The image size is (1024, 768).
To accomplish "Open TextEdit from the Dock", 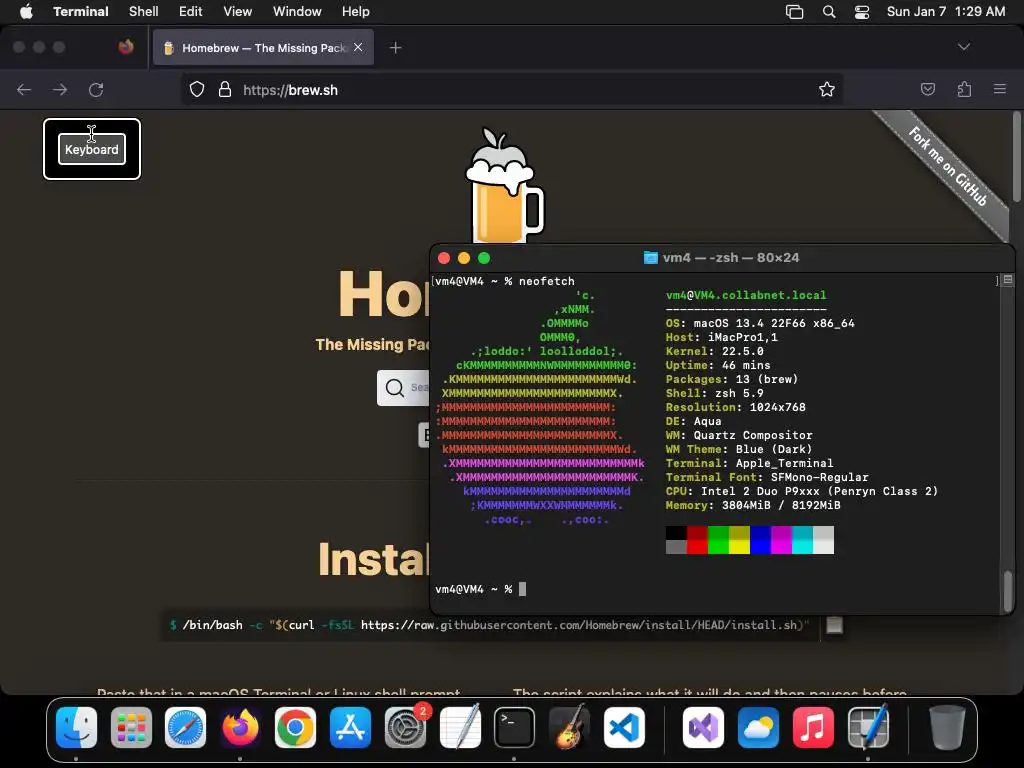I will 460,727.
